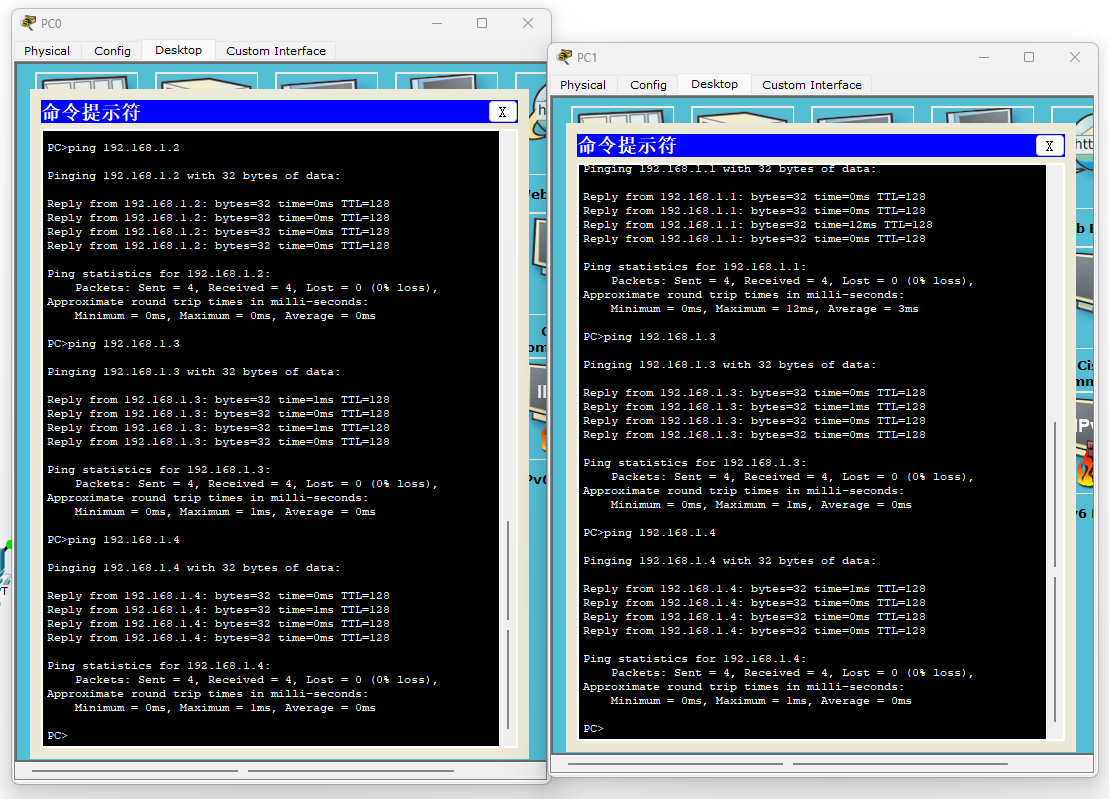Viewport: 1109px width, 799px height.
Task: Click 'PC>ping 192.168.1.4' command in PC0
Action: [113, 540]
